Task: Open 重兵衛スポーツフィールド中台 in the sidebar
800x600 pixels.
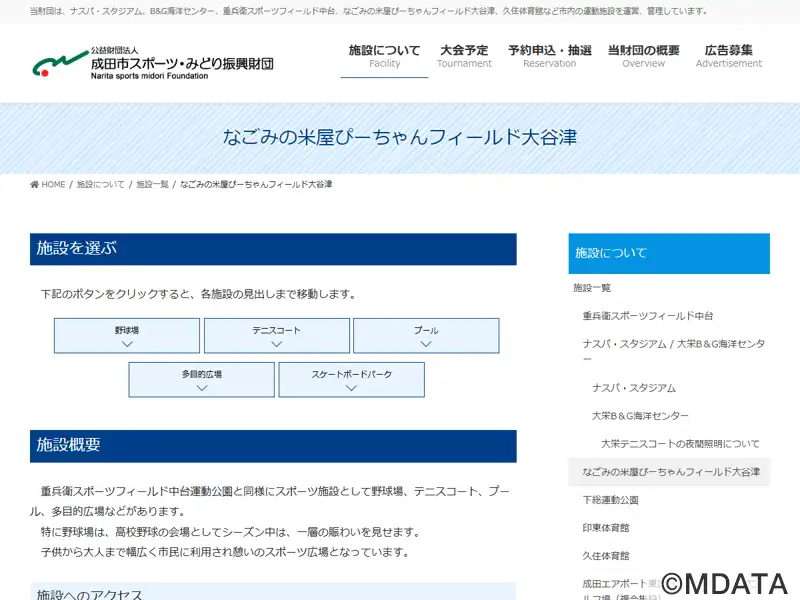Action: pos(647,316)
